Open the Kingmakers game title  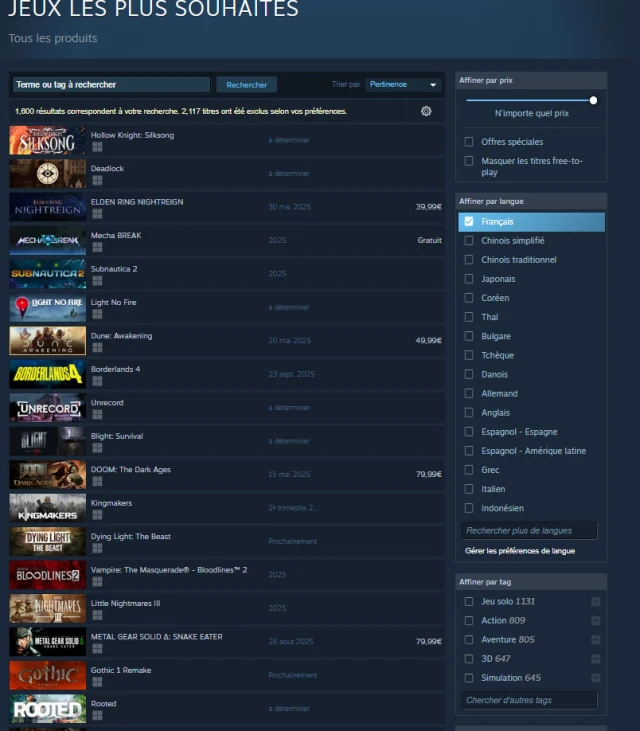click(x=111, y=503)
